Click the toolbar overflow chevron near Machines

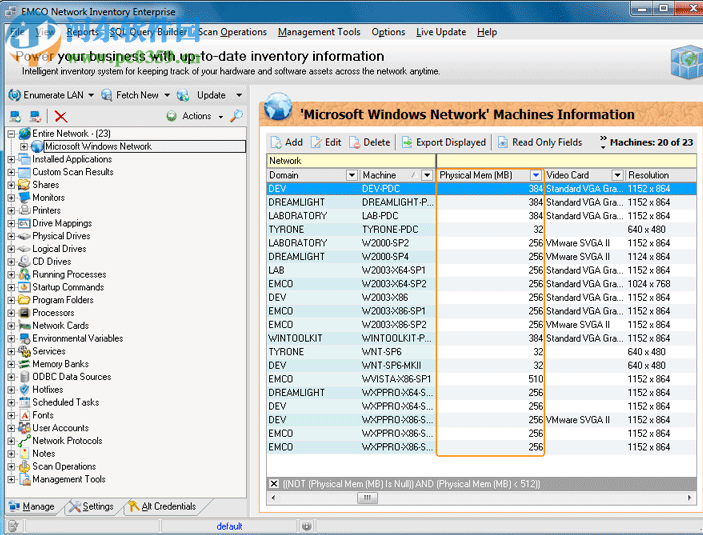[603, 142]
